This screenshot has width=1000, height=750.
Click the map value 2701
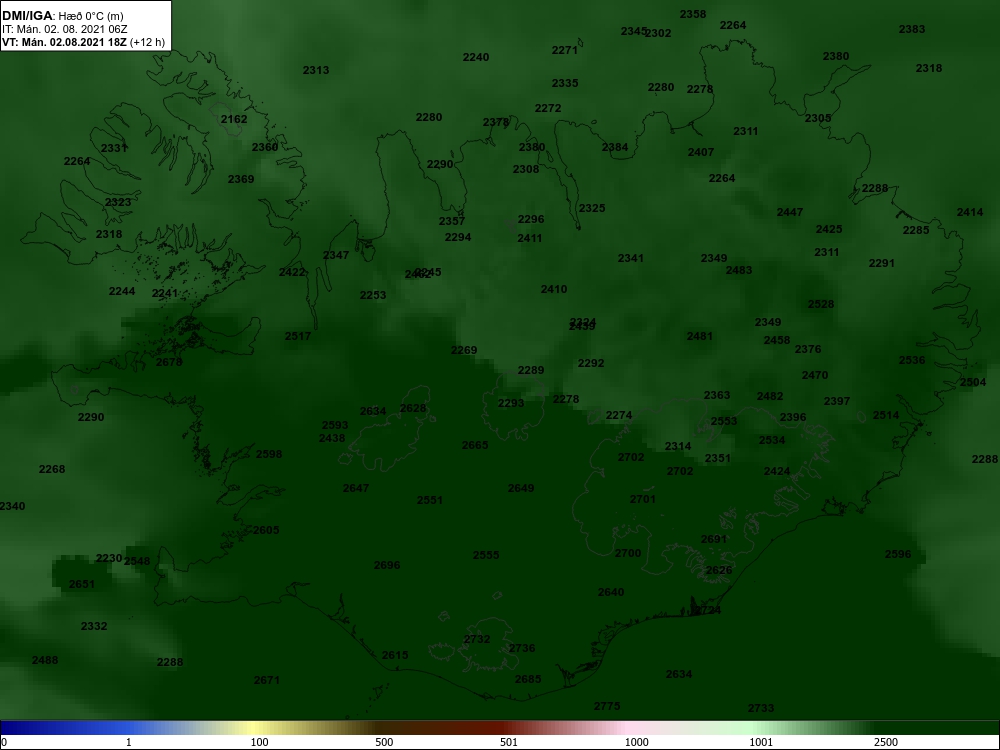click(x=643, y=499)
